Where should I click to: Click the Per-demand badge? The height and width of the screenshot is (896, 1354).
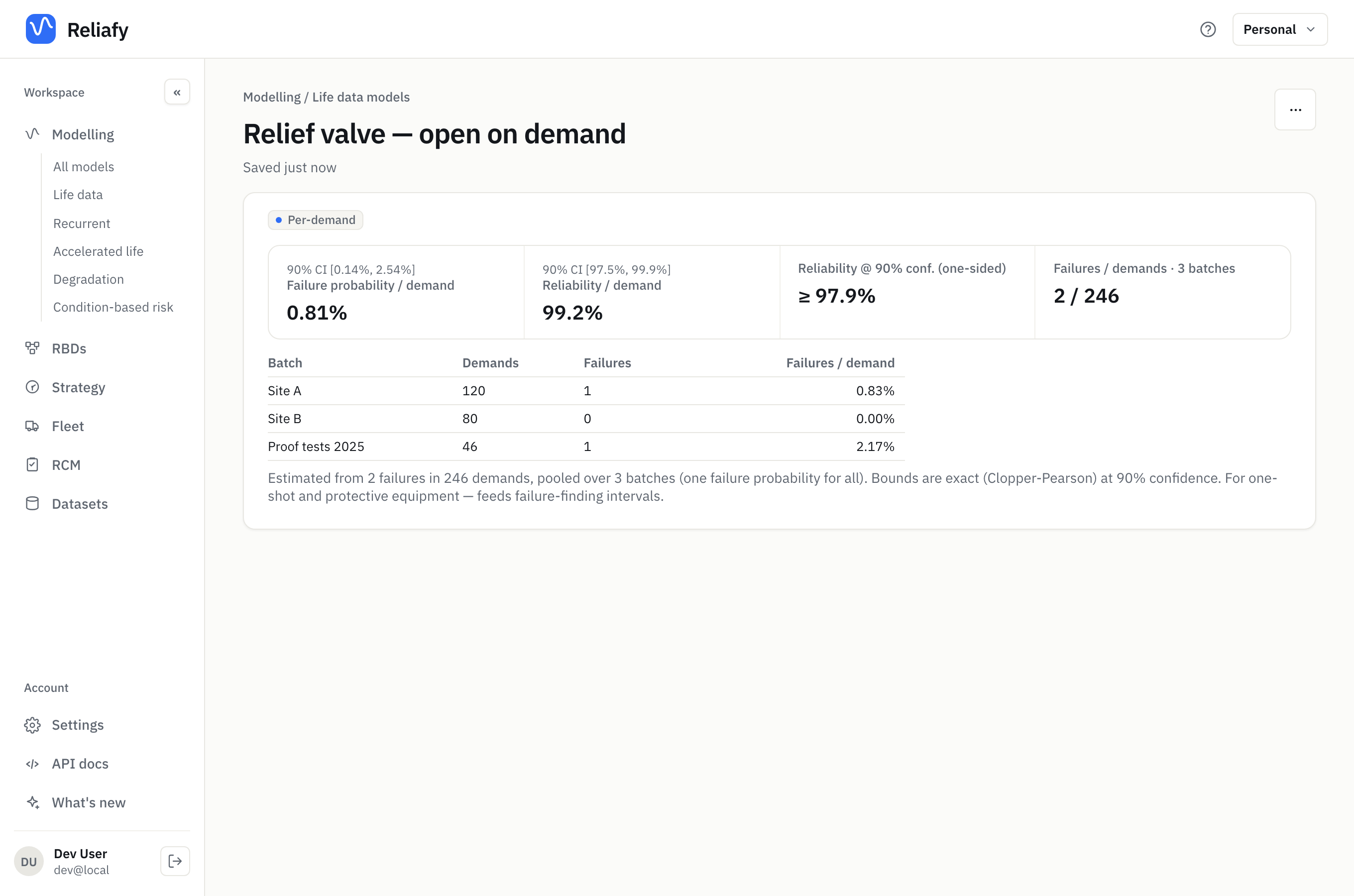[316, 220]
